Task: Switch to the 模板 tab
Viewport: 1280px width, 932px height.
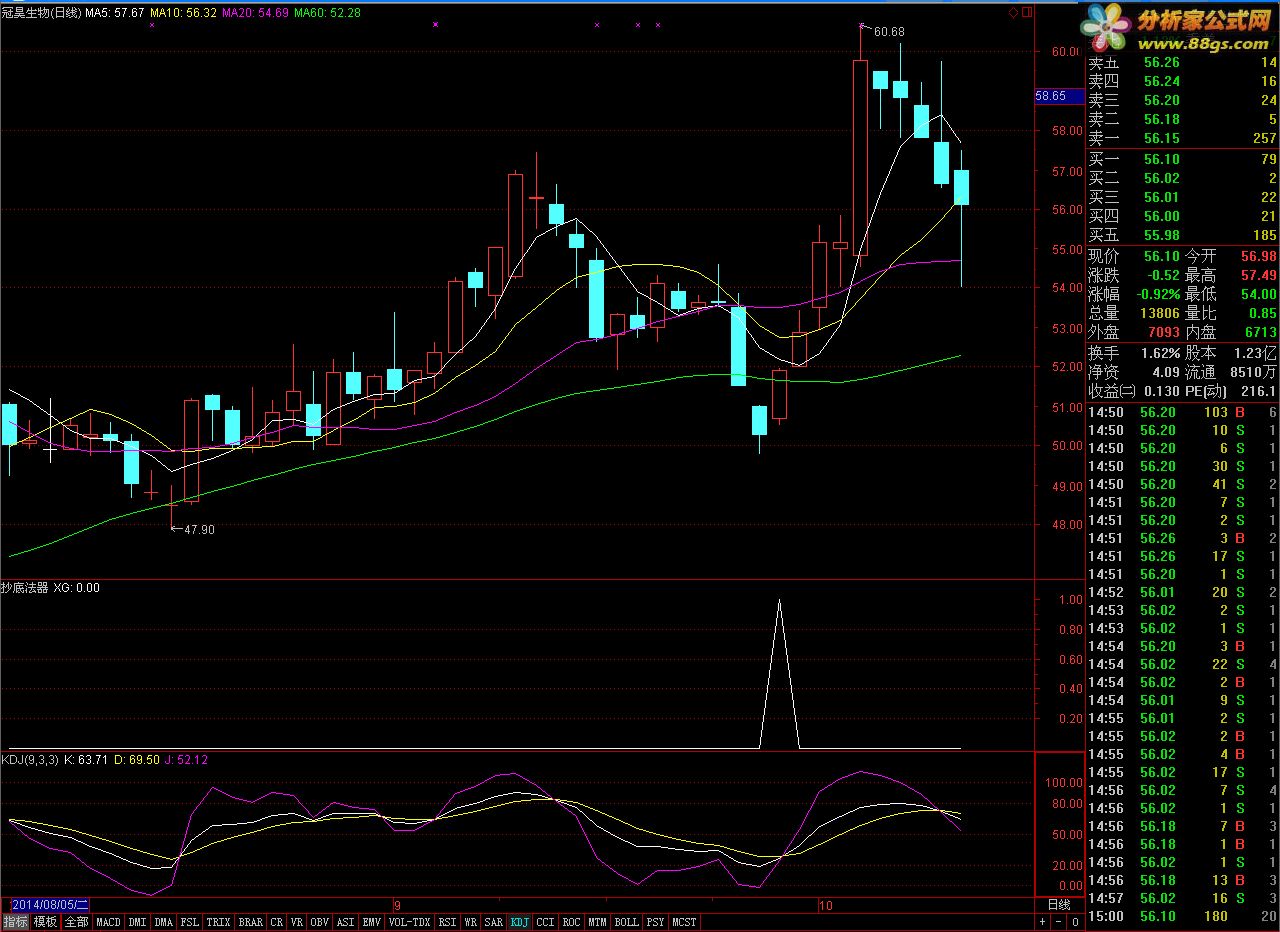Action: 45,922
